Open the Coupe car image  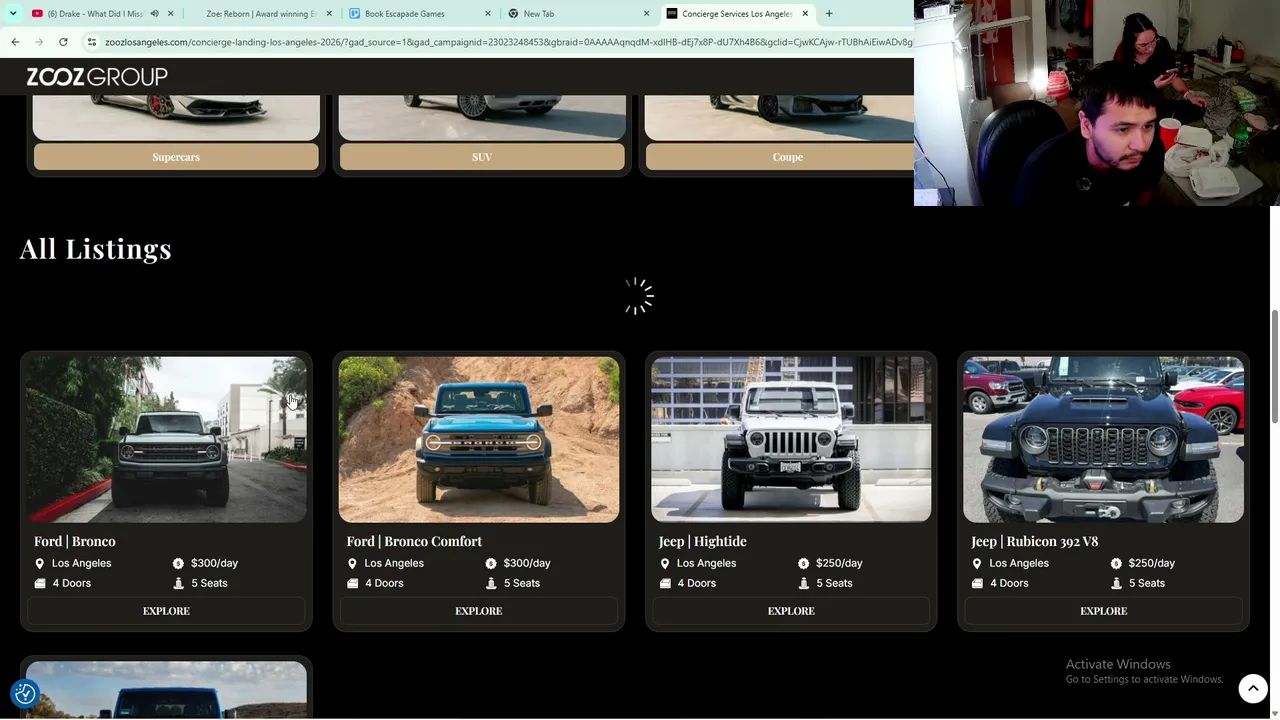pos(780,117)
